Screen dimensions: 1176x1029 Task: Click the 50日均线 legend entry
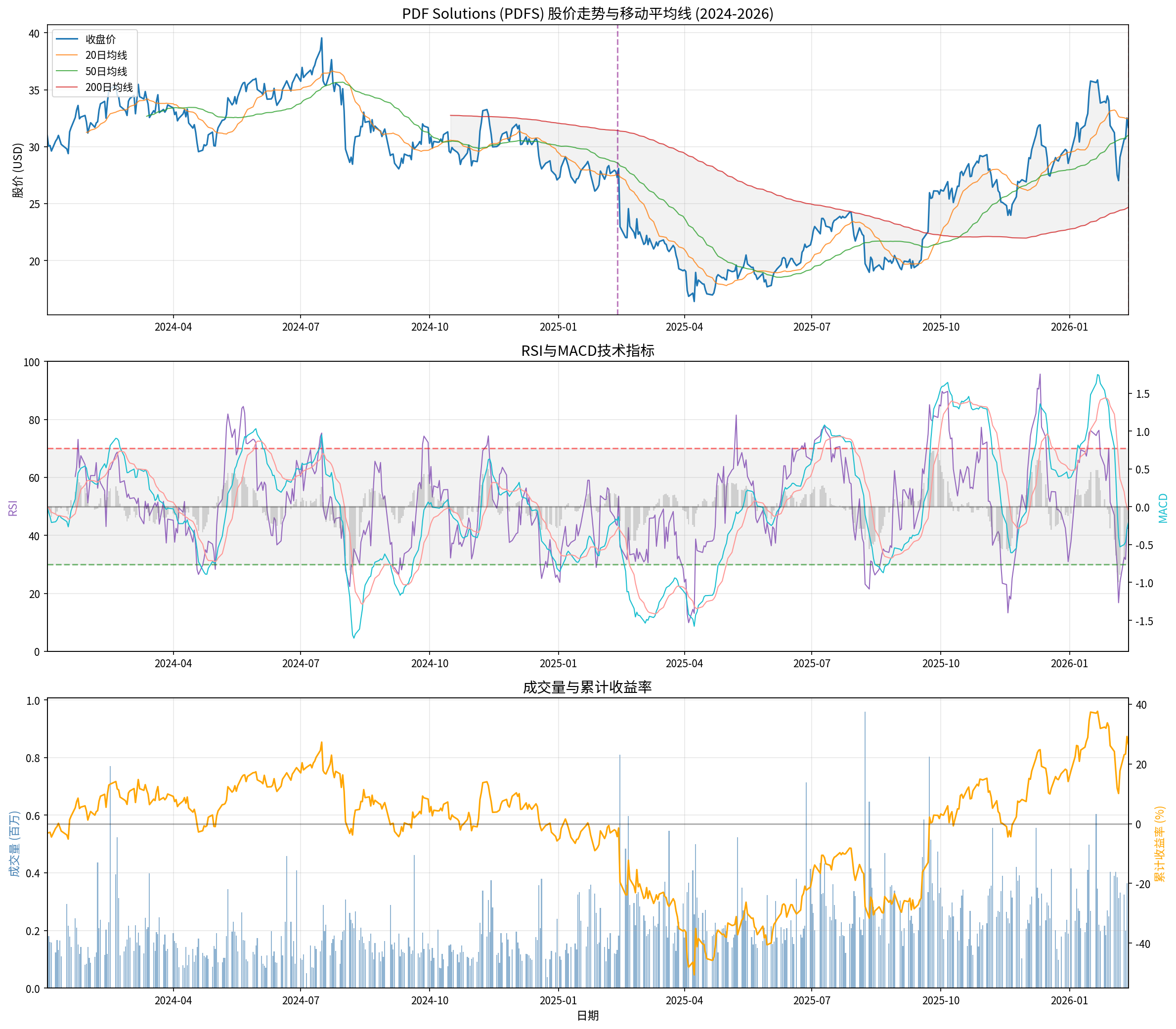tap(106, 71)
